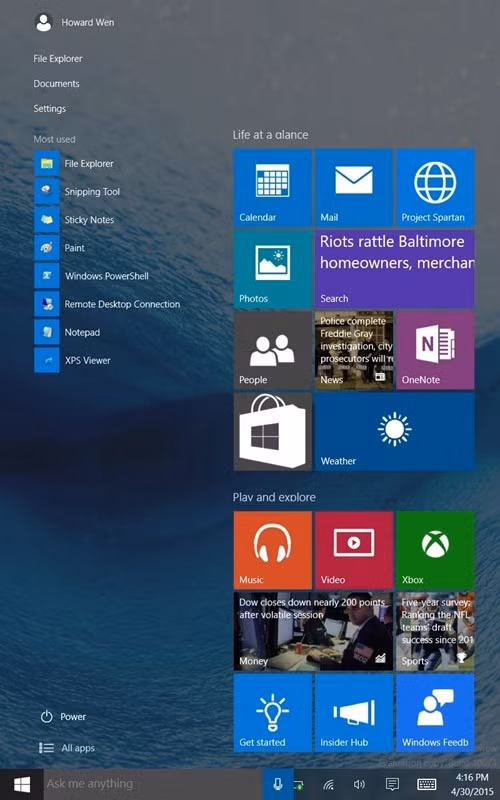Open the Insider Hub tile
Screen dimensions: 500x800
[x=354, y=713]
